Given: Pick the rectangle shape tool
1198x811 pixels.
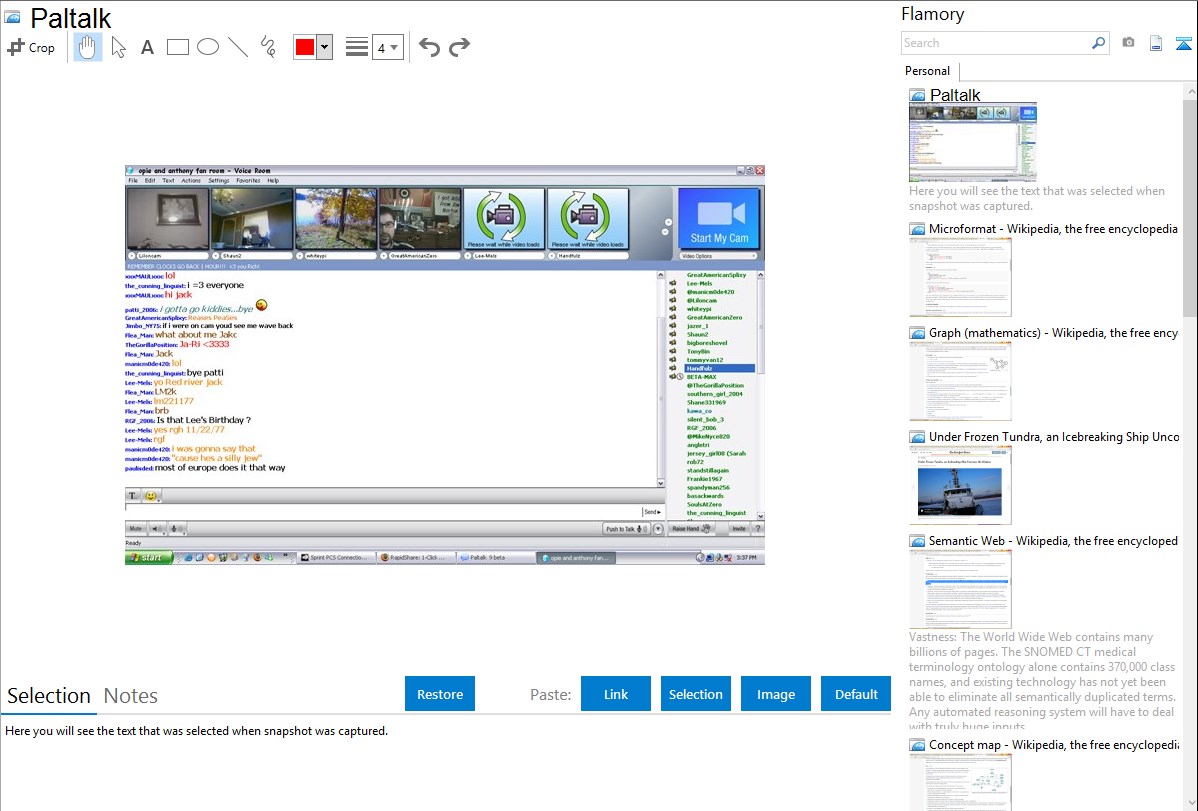Looking at the screenshot, I should click(177, 47).
